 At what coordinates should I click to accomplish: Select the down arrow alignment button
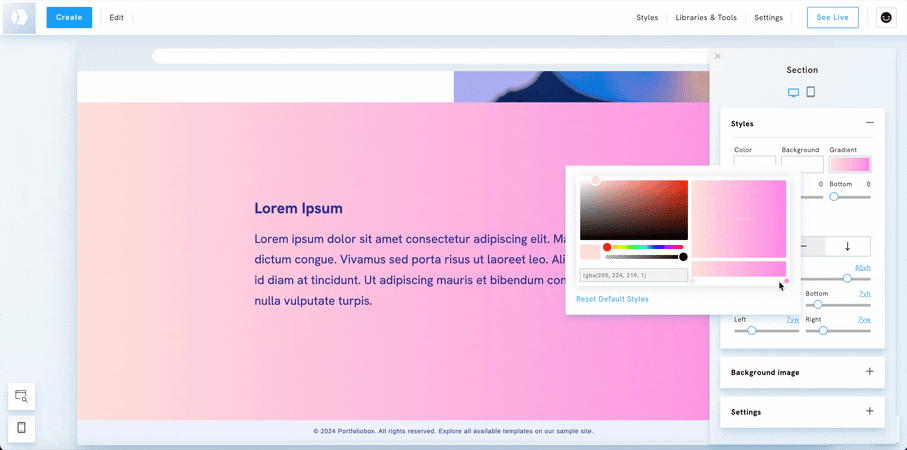click(x=847, y=246)
